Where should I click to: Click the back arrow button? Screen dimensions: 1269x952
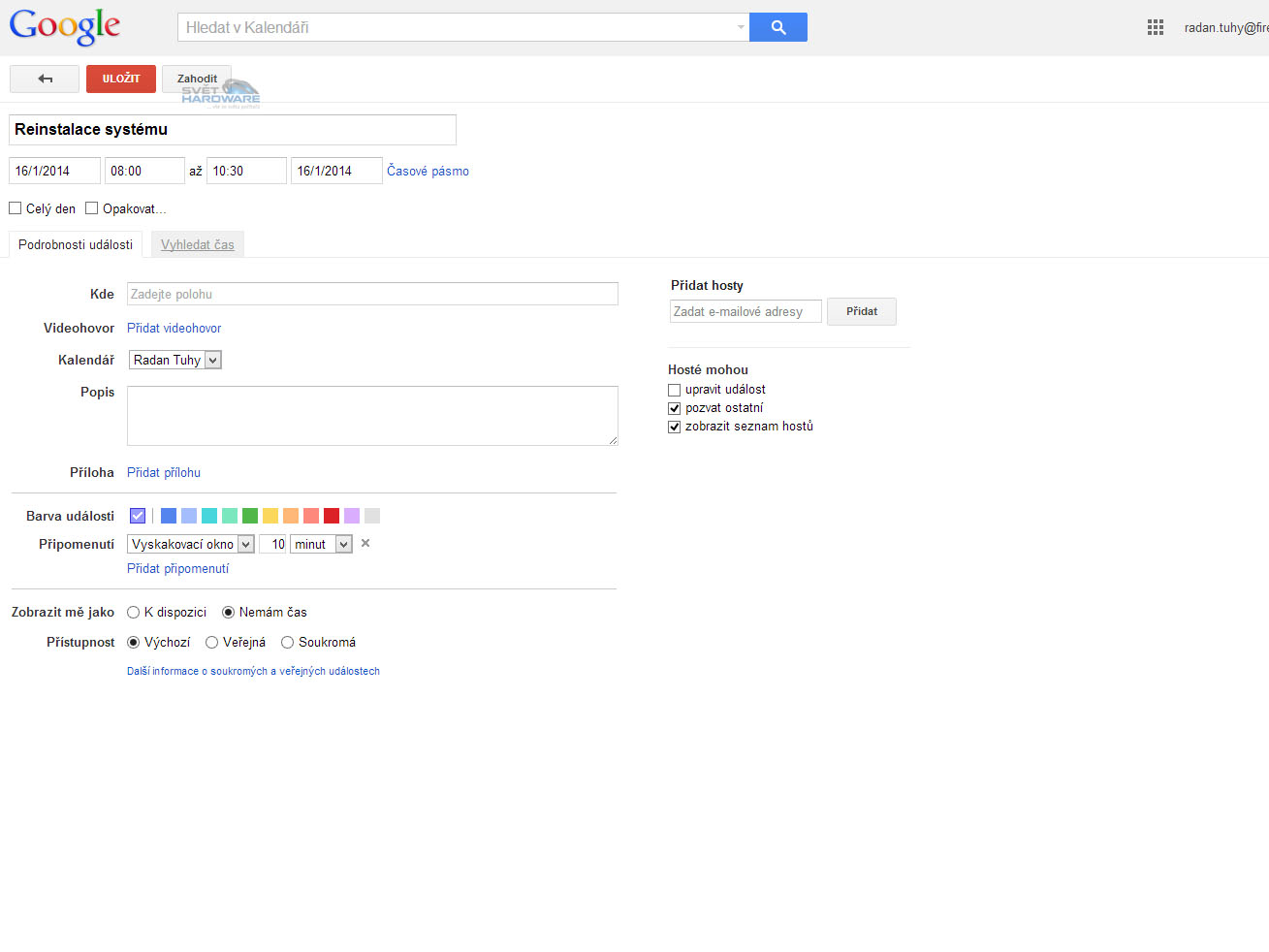click(x=45, y=79)
